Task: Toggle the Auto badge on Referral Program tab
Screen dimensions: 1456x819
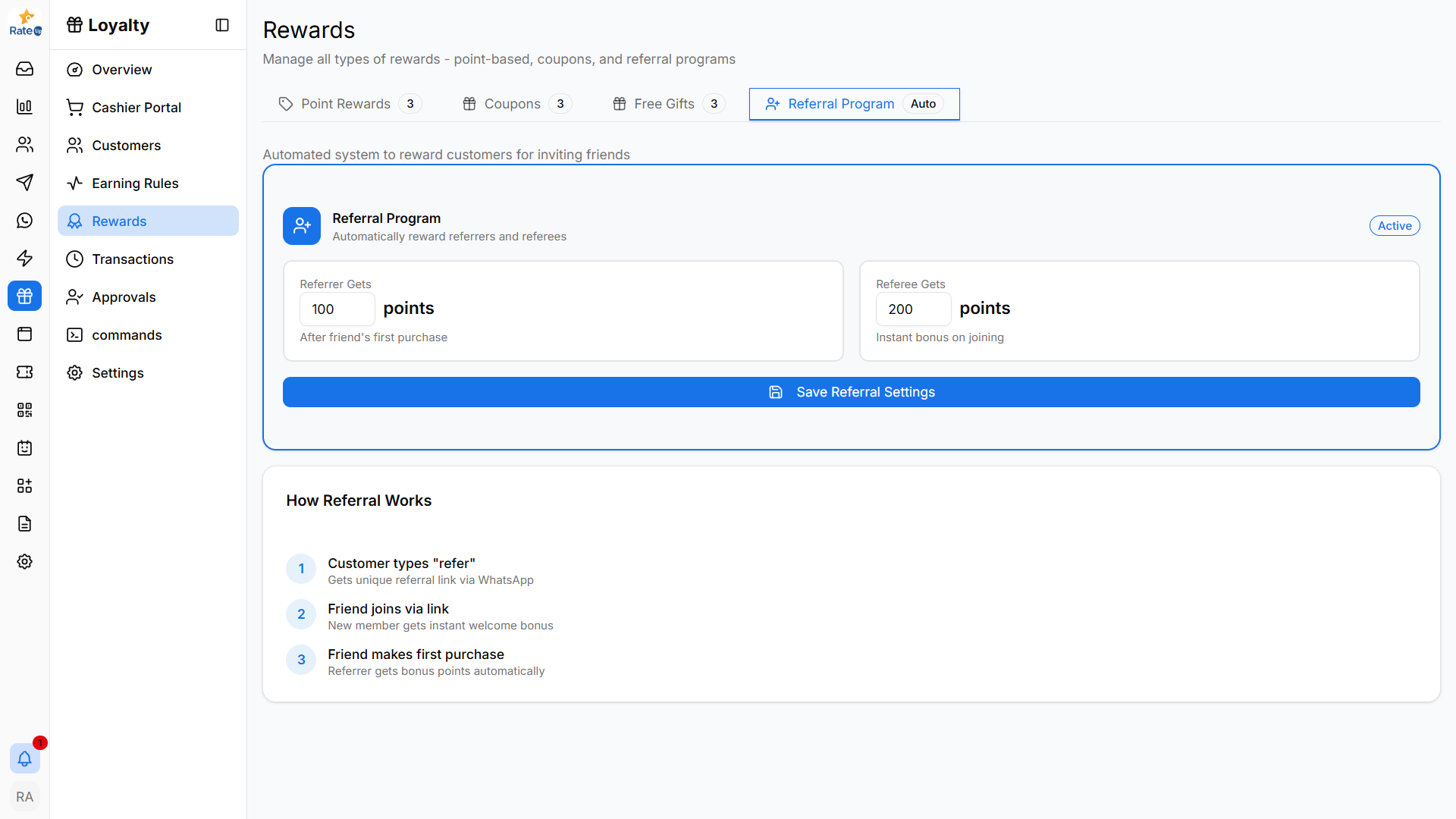Action: click(x=923, y=104)
